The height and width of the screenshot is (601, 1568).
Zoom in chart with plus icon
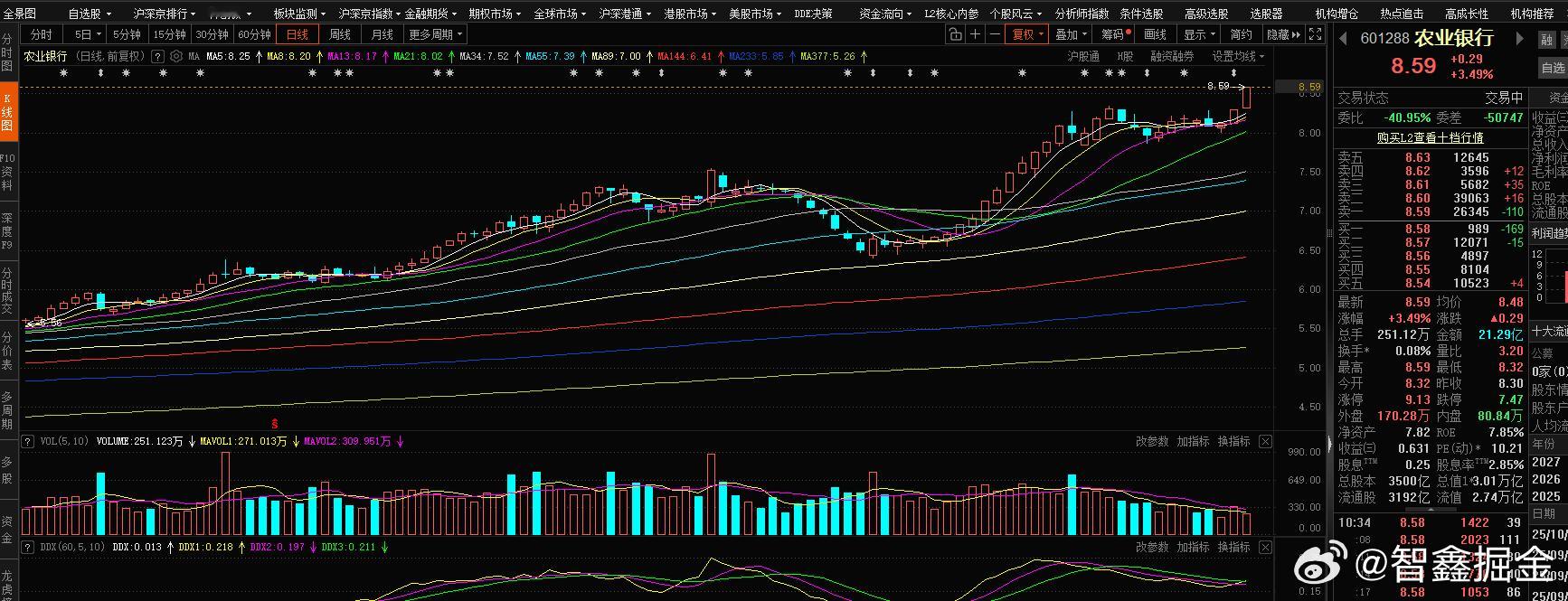coord(975,34)
